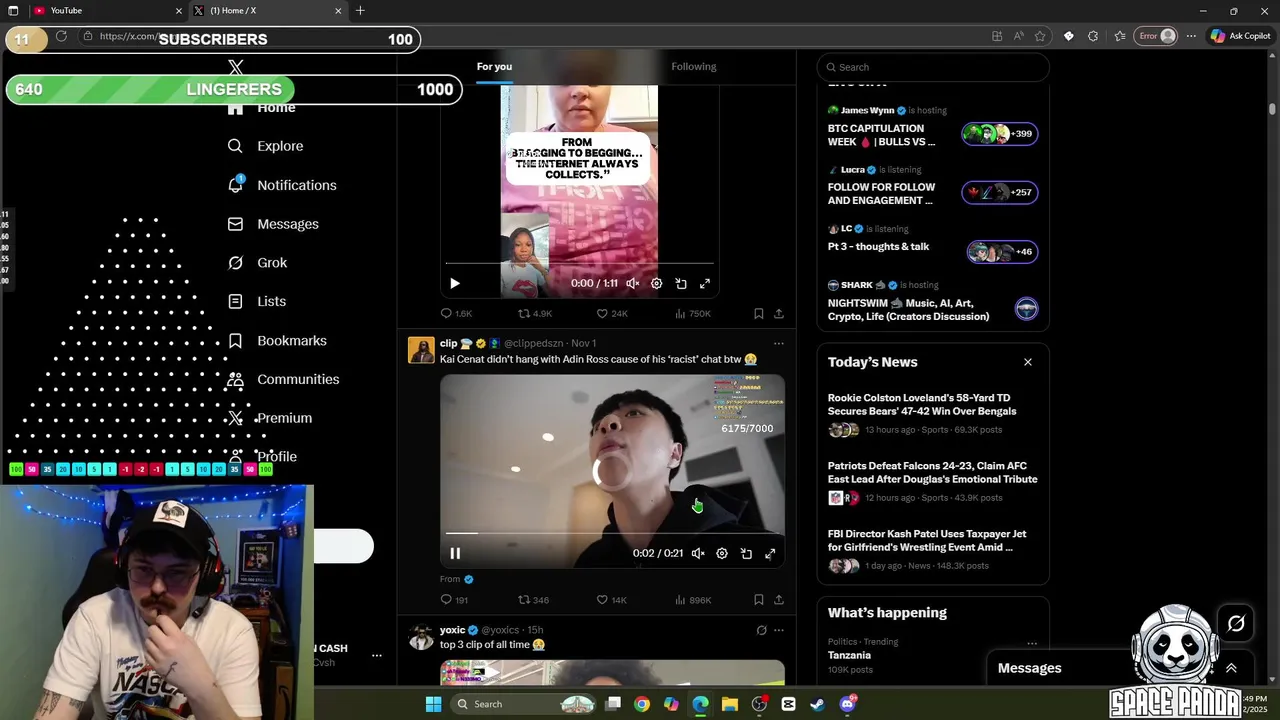Viewport: 1280px width, 720px height.
Task: Open the Grok floating button near Messages
Action: 1236,624
